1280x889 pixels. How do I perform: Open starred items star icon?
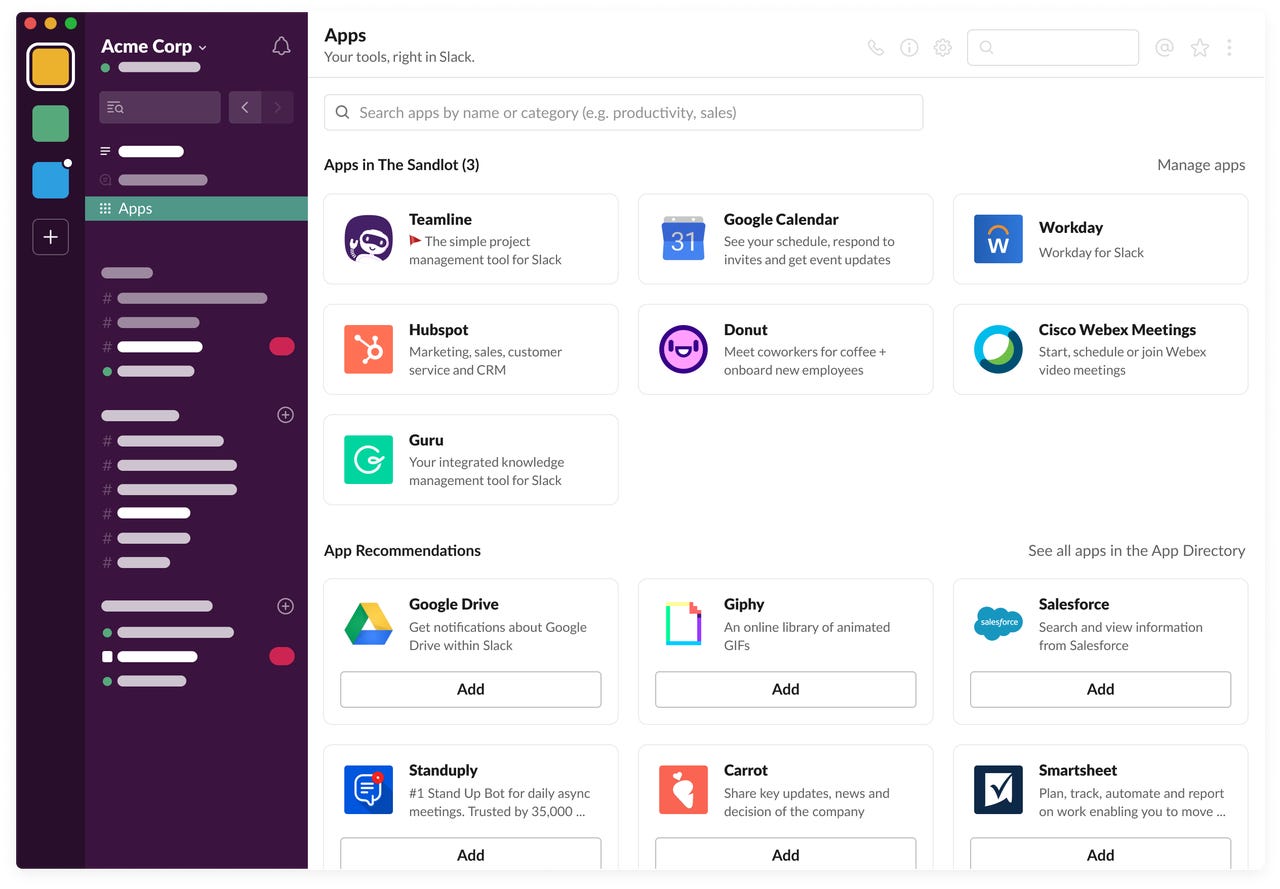pyautogui.click(x=1200, y=47)
